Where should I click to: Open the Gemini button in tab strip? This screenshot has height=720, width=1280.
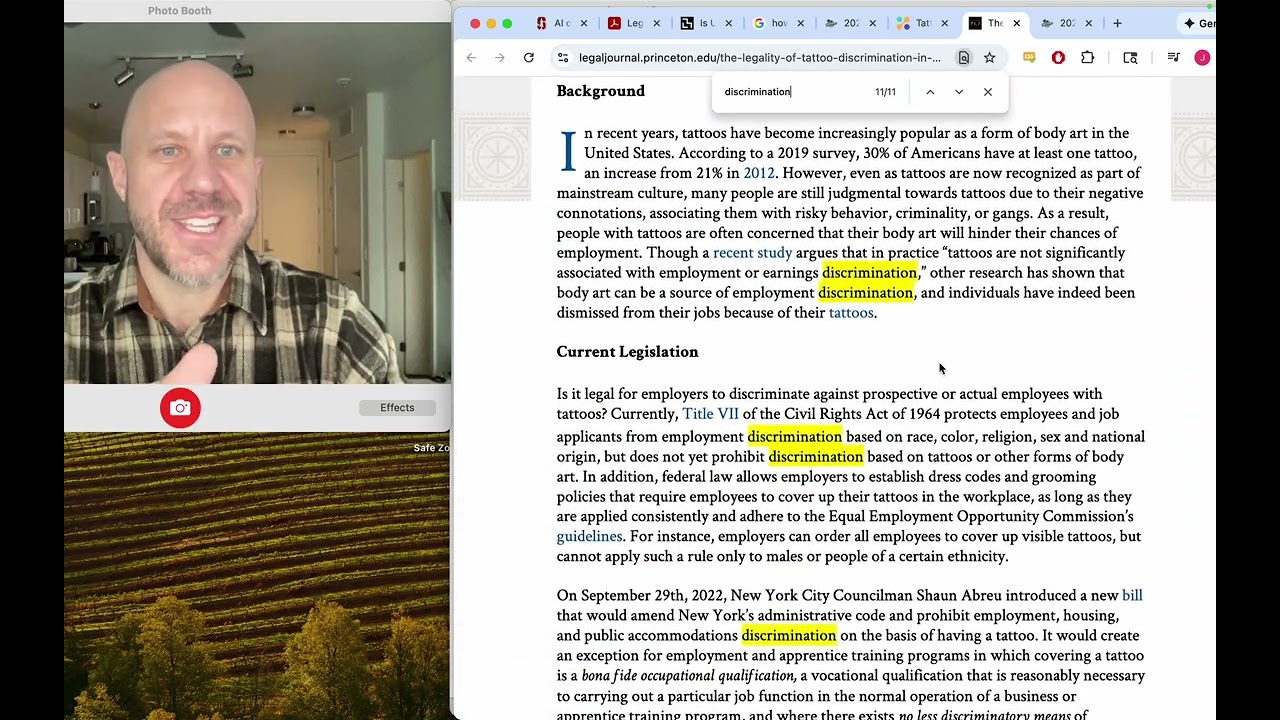1198,23
